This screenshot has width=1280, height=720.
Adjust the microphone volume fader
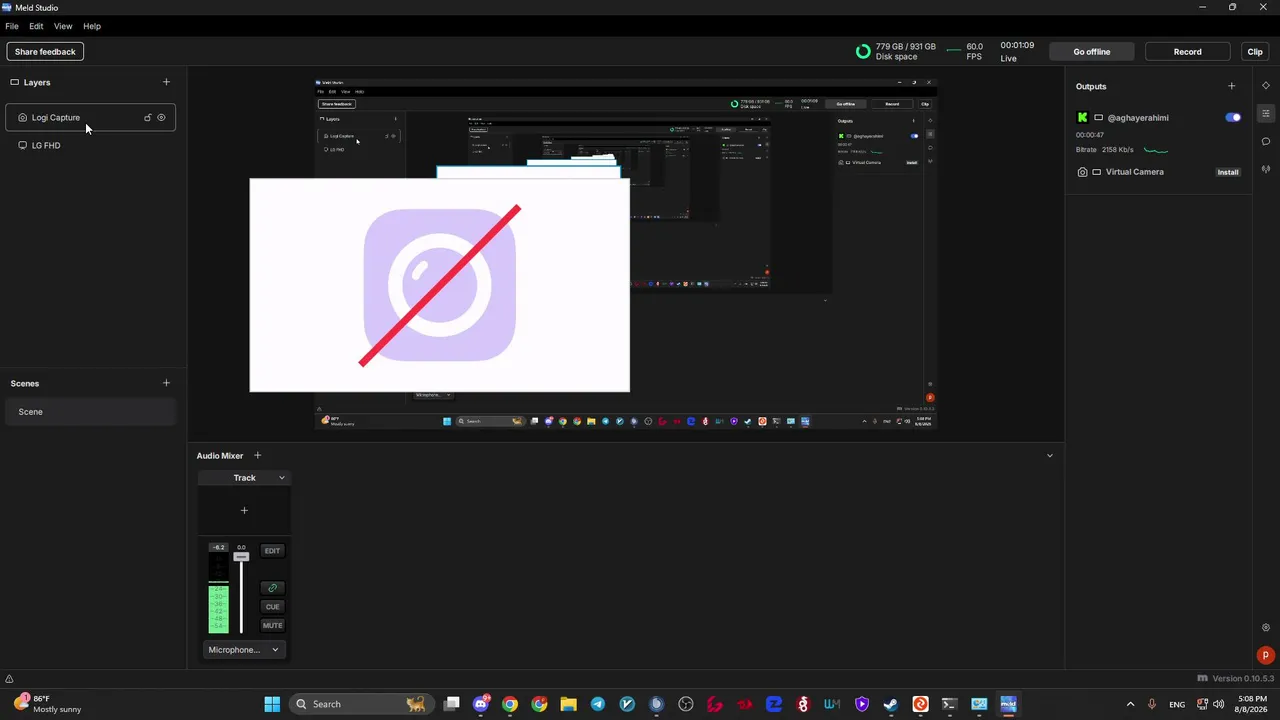241,556
